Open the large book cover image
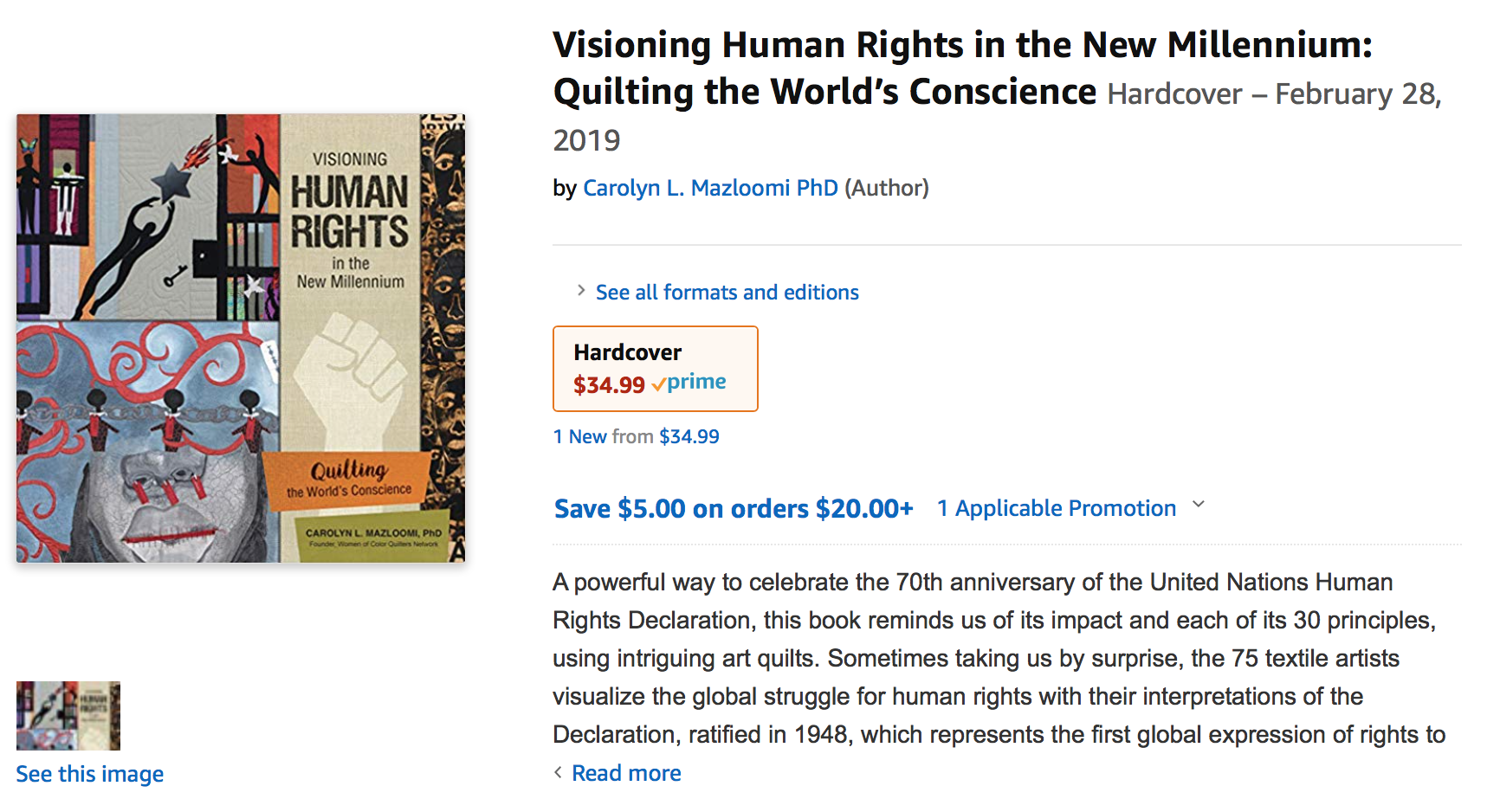Viewport: 1500px width, 812px height. point(241,338)
